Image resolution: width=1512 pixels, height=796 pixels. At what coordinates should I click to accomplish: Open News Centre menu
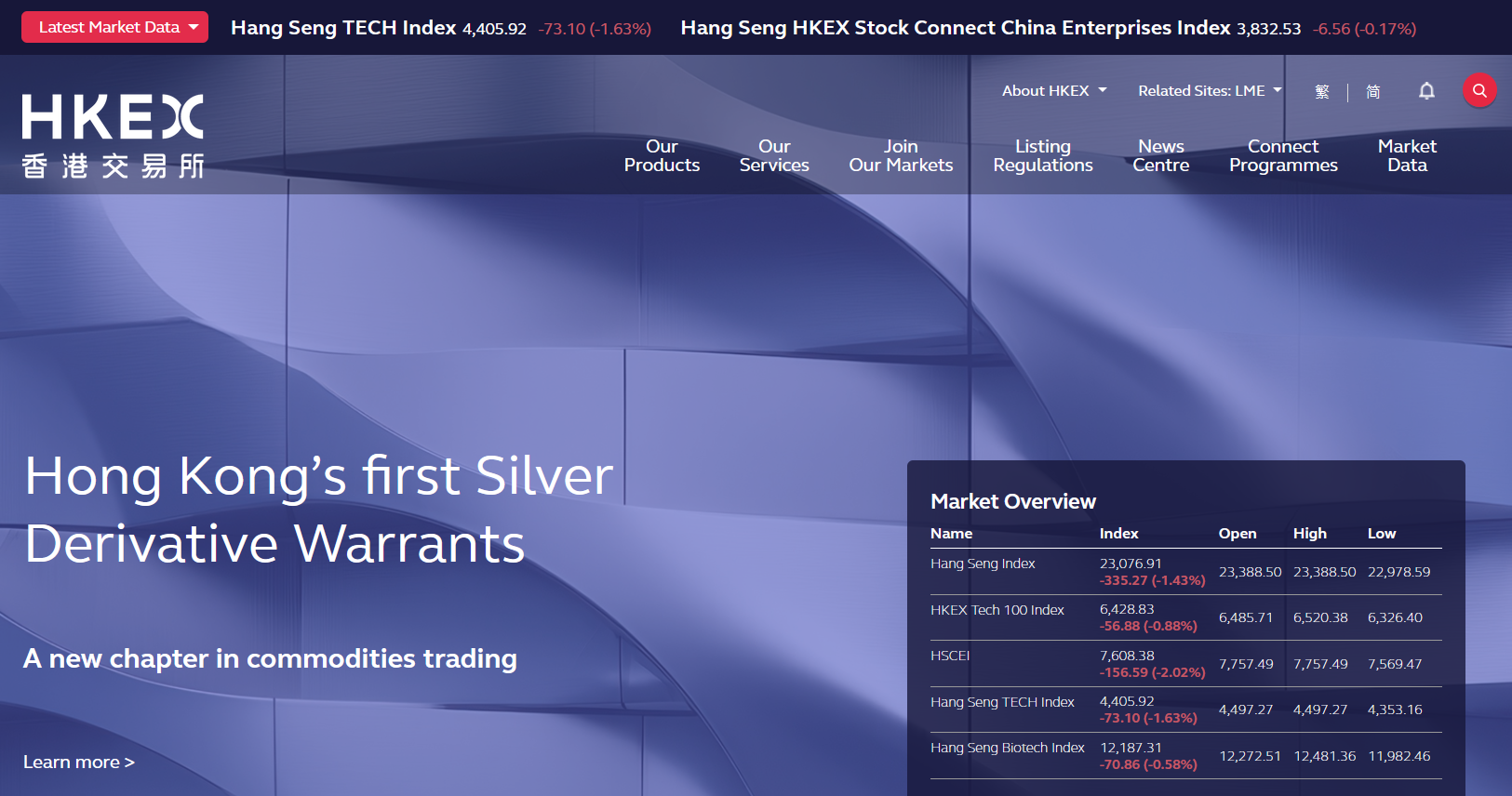[x=1161, y=155]
